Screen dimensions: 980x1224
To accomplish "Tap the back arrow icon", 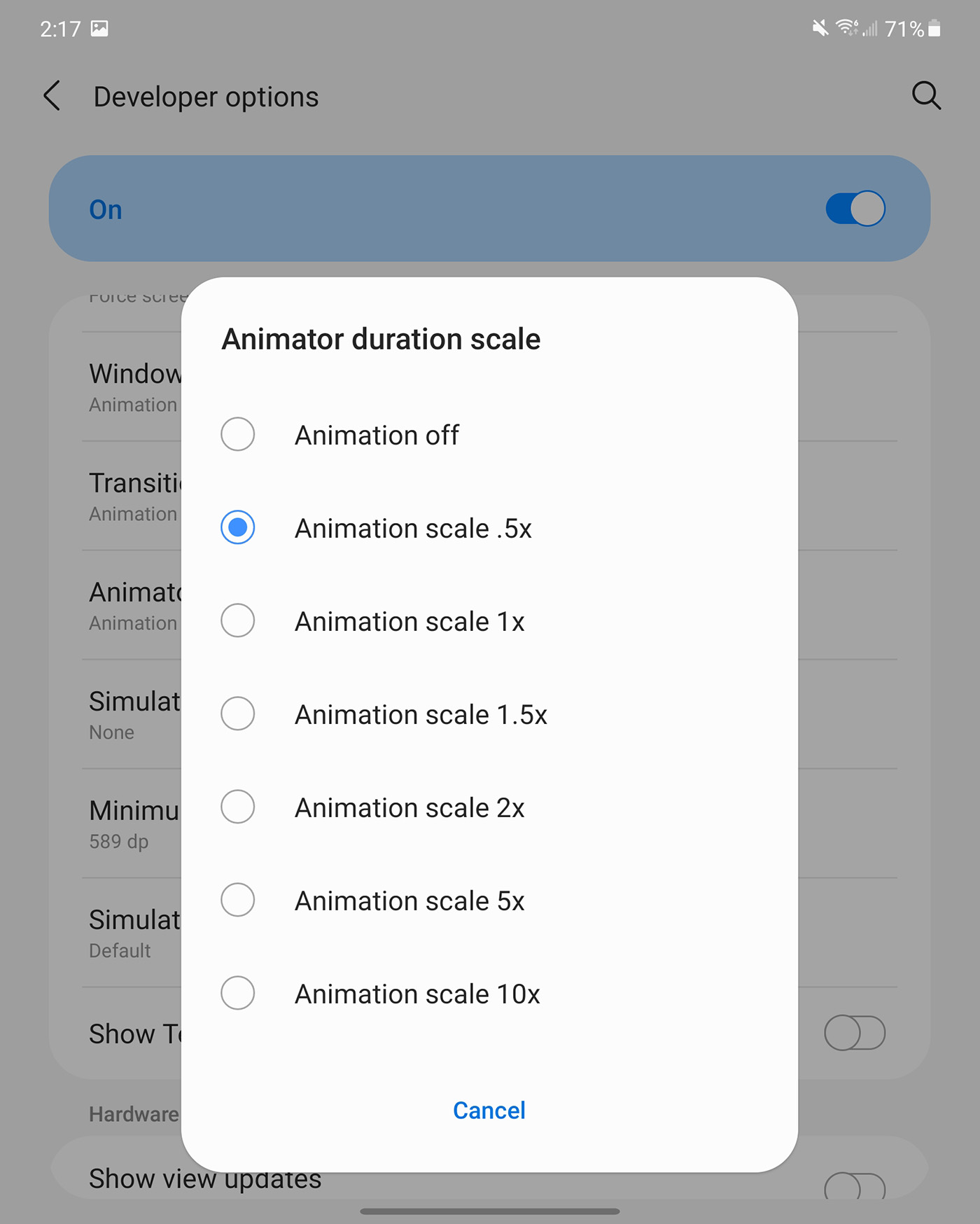I will click(52, 96).
